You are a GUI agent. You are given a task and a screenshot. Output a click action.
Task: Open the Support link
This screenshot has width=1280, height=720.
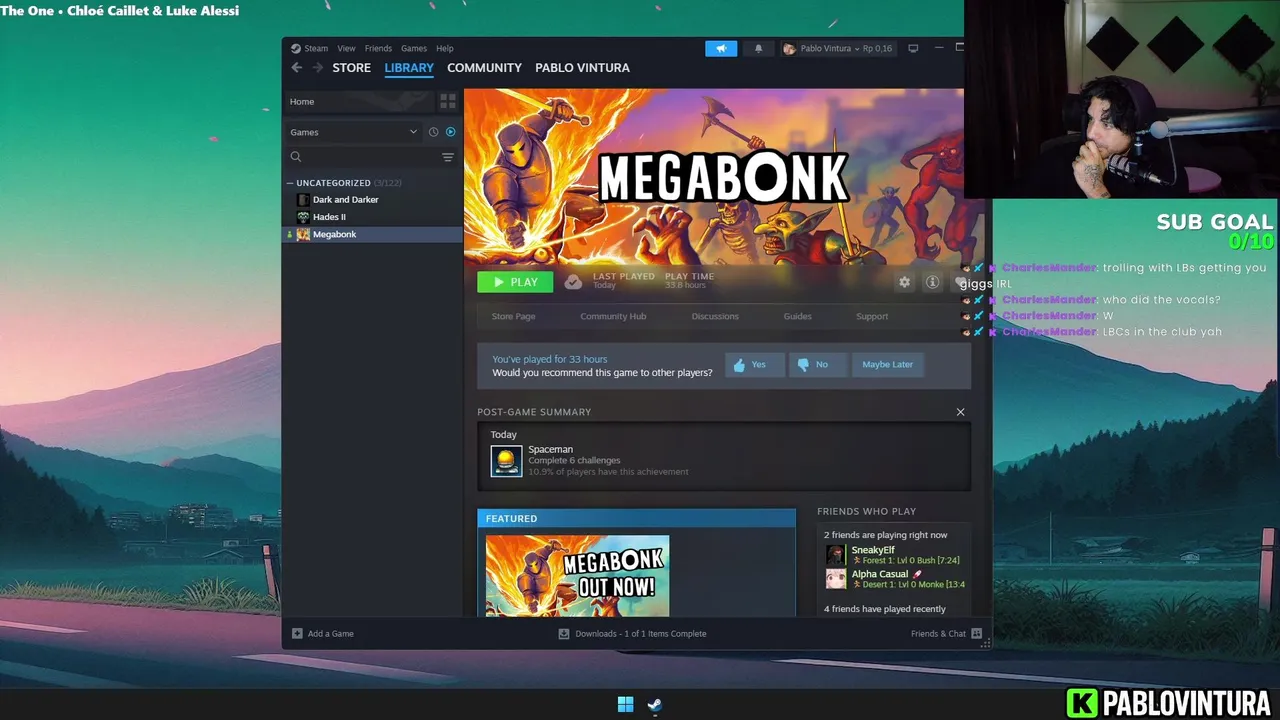(x=872, y=316)
